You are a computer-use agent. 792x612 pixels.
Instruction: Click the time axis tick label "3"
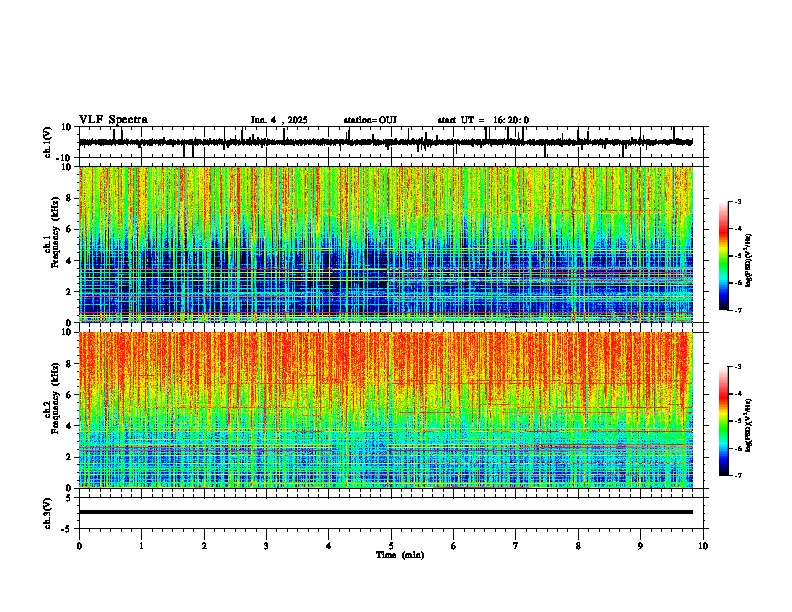tap(266, 546)
